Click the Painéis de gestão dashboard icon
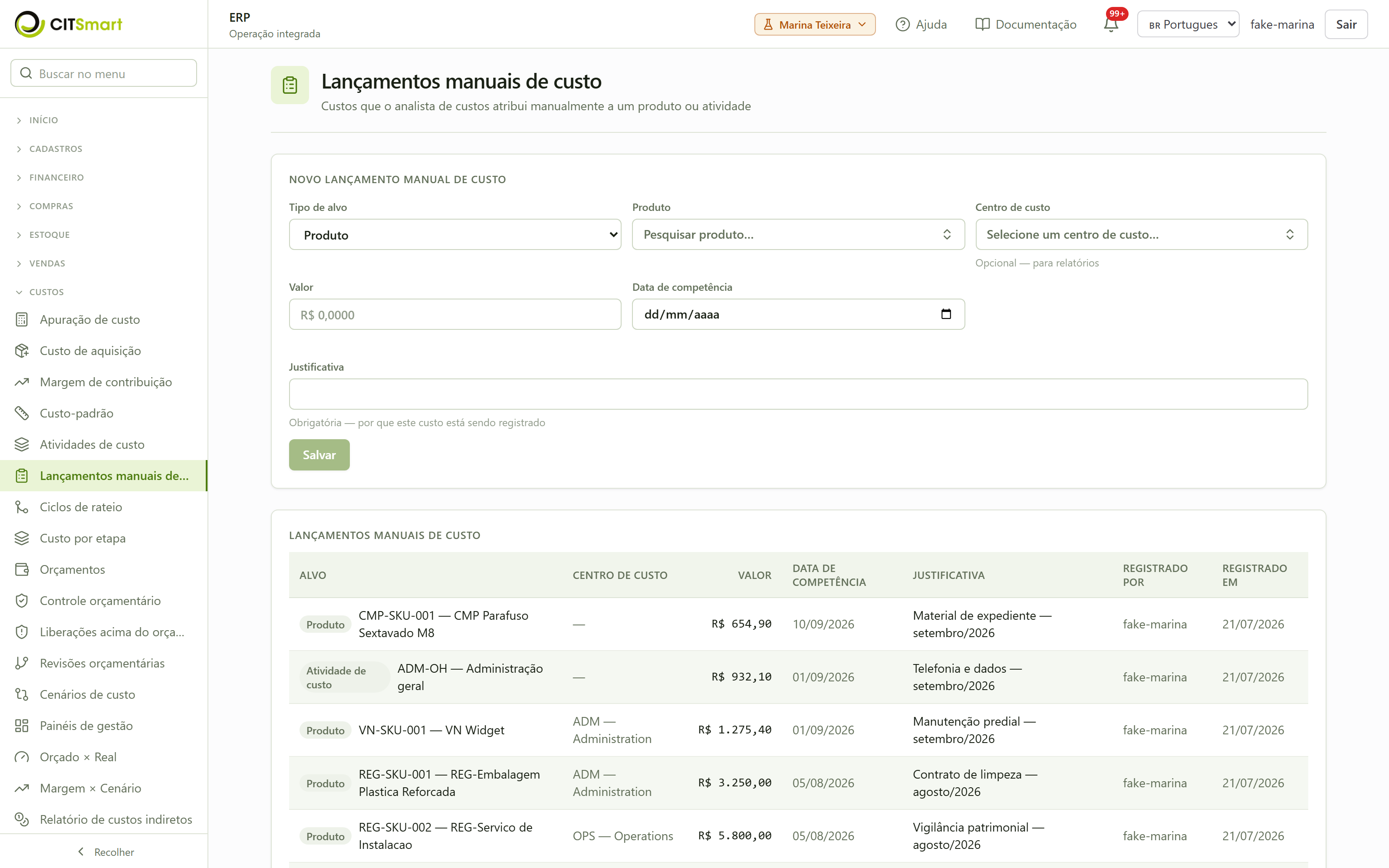This screenshot has height=868, width=1389. 22,726
